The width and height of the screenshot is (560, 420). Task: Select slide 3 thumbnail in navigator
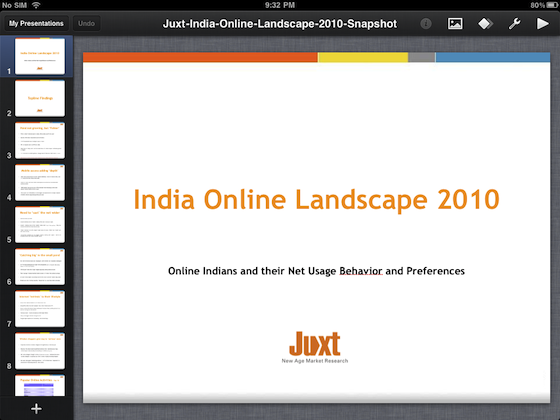tap(40, 140)
